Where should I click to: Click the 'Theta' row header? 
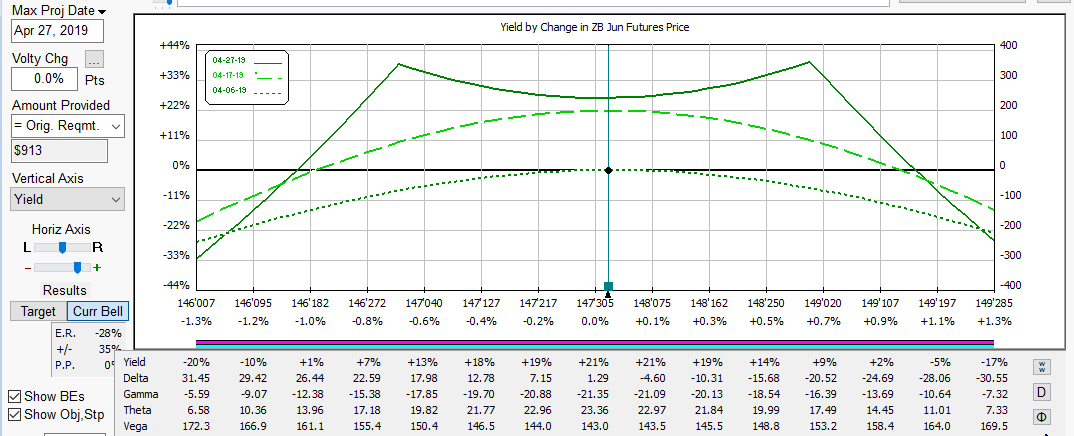136,411
